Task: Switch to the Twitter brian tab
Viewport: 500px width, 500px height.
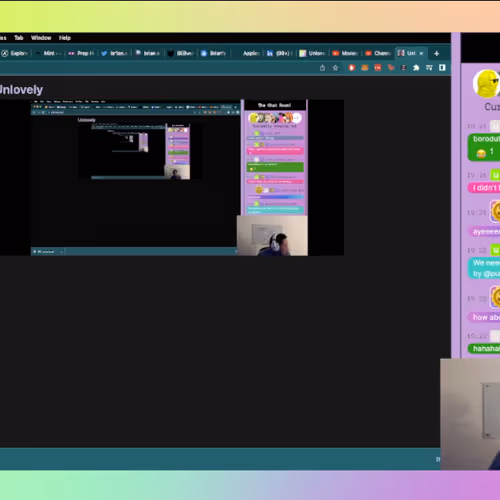Action: [115, 53]
